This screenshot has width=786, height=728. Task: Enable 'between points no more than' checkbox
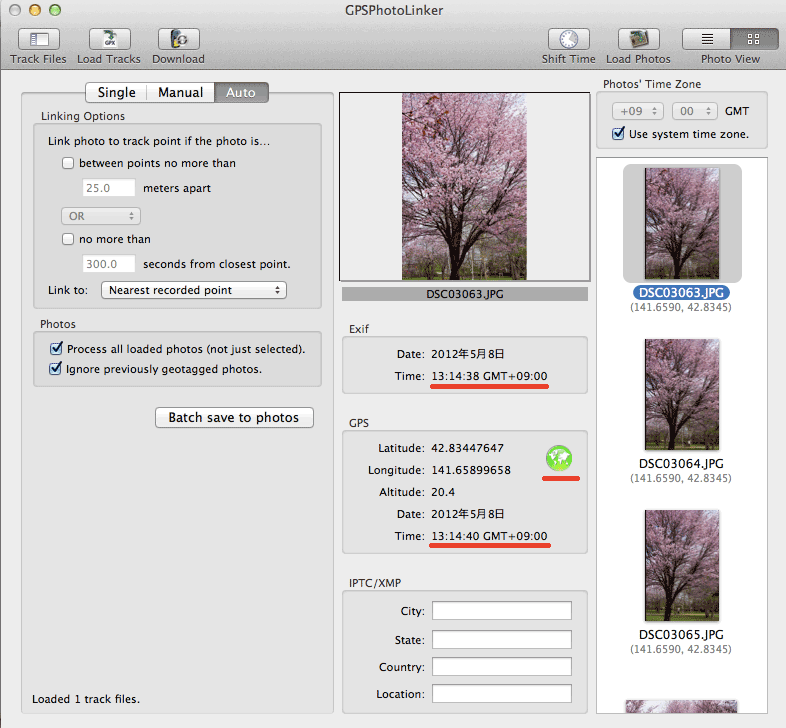tap(68, 163)
